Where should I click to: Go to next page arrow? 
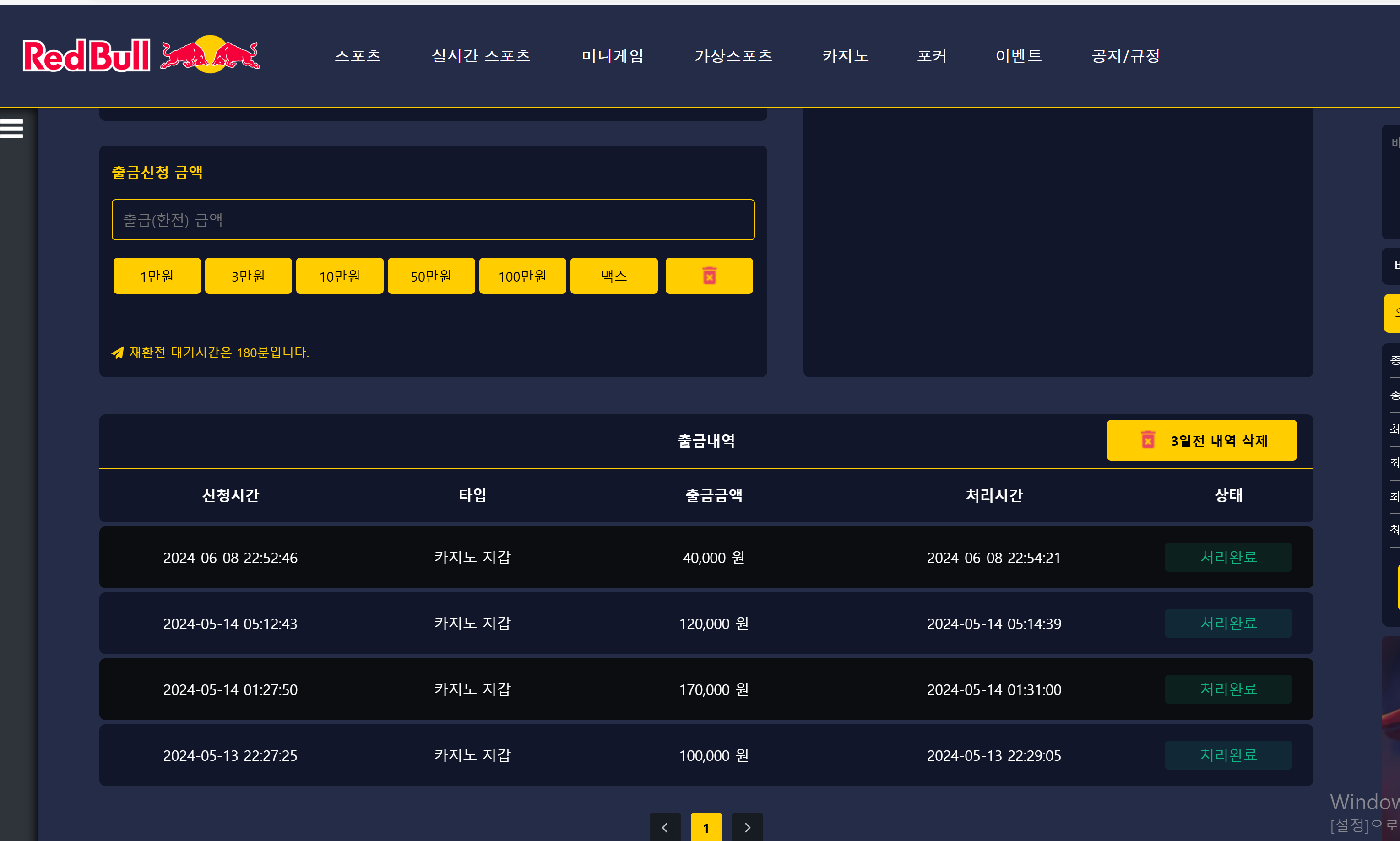(x=747, y=827)
